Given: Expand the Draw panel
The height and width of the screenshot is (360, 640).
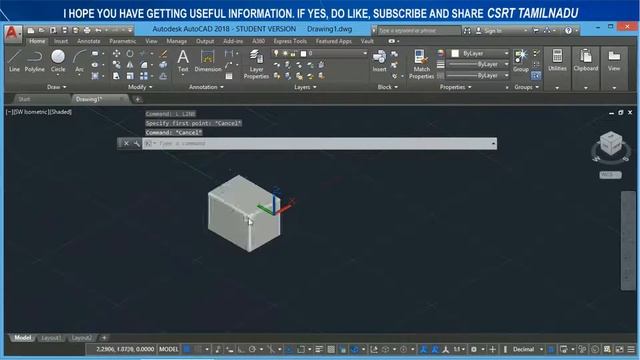Looking at the screenshot, I should (x=56, y=87).
